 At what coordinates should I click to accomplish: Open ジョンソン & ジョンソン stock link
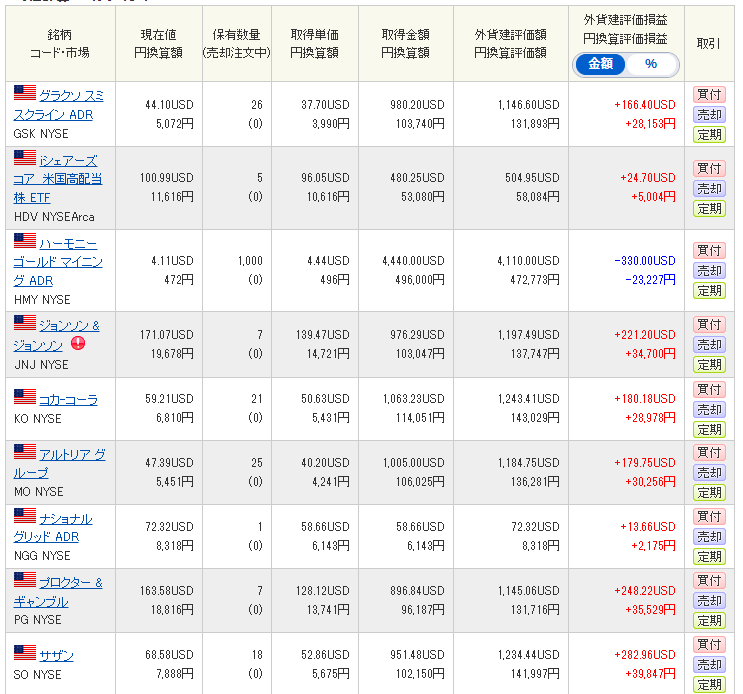56,335
